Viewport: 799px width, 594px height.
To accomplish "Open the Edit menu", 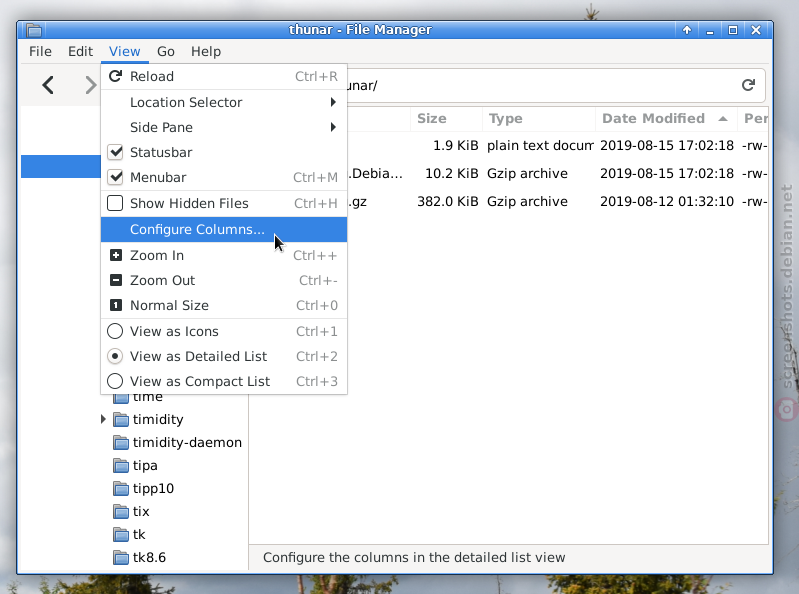I will (81, 51).
